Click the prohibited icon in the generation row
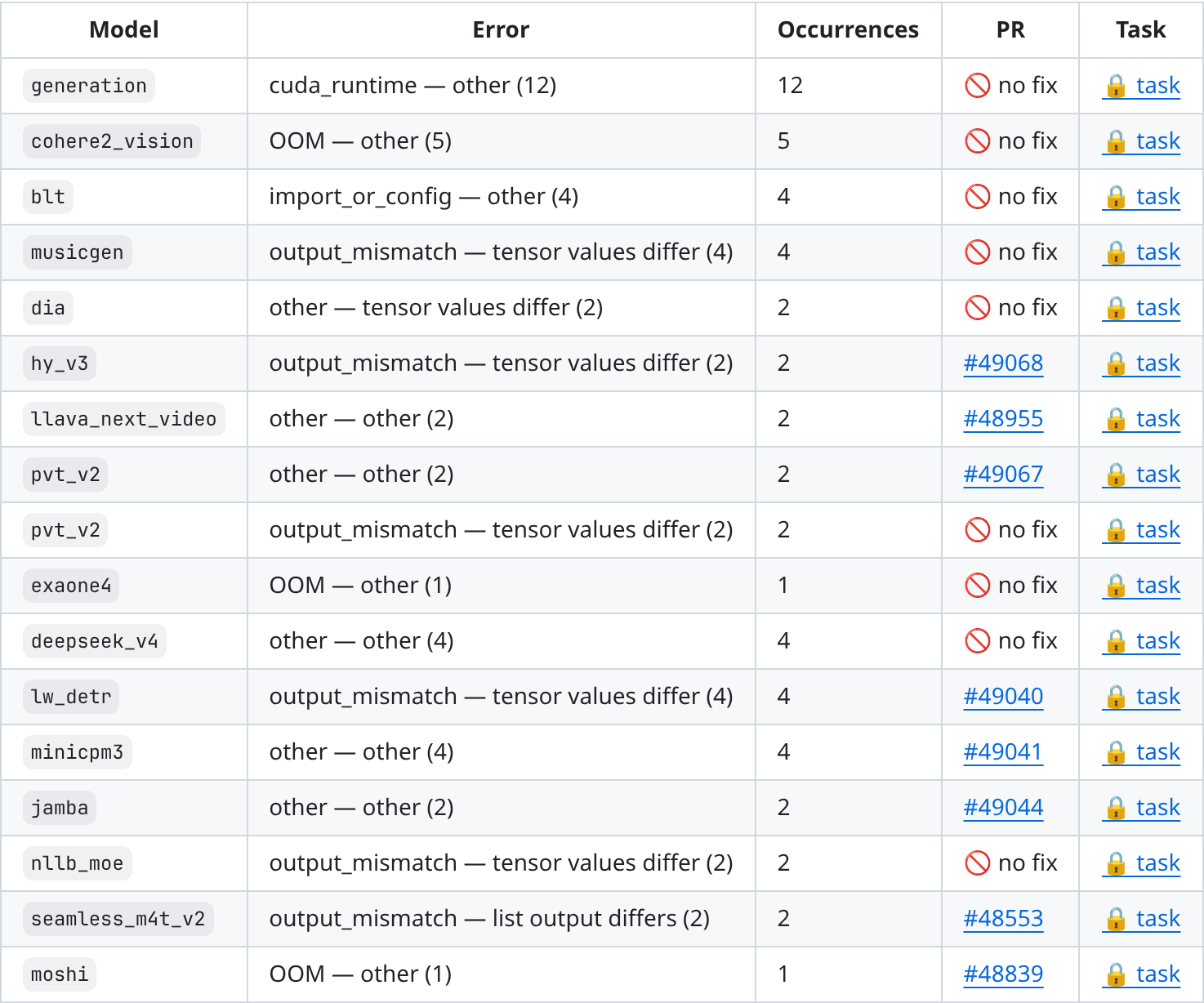The height and width of the screenshot is (1003, 1204). [977, 86]
